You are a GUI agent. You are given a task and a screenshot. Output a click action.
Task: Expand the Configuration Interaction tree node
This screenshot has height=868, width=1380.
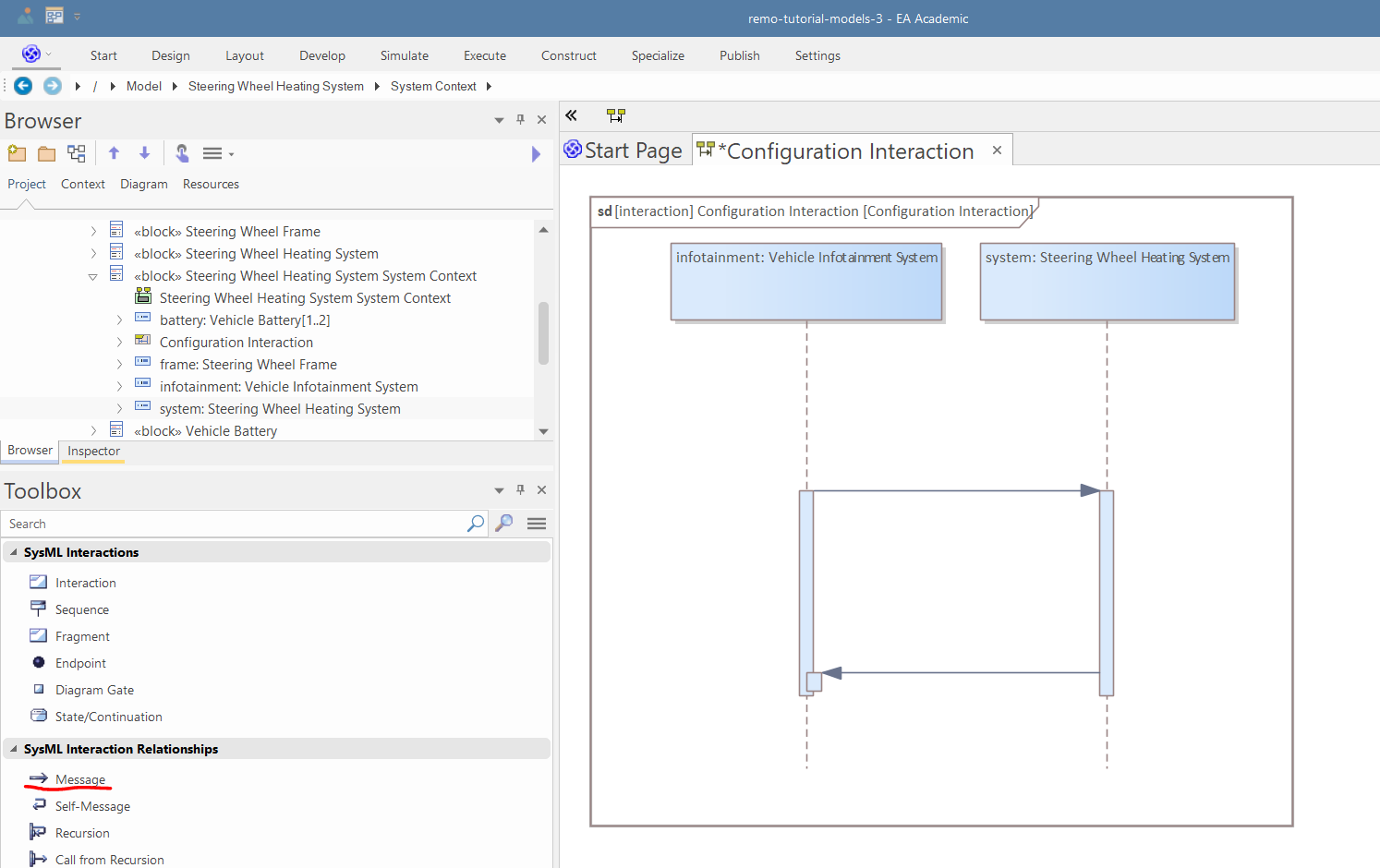pyautogui.click(x=119, y=343)
